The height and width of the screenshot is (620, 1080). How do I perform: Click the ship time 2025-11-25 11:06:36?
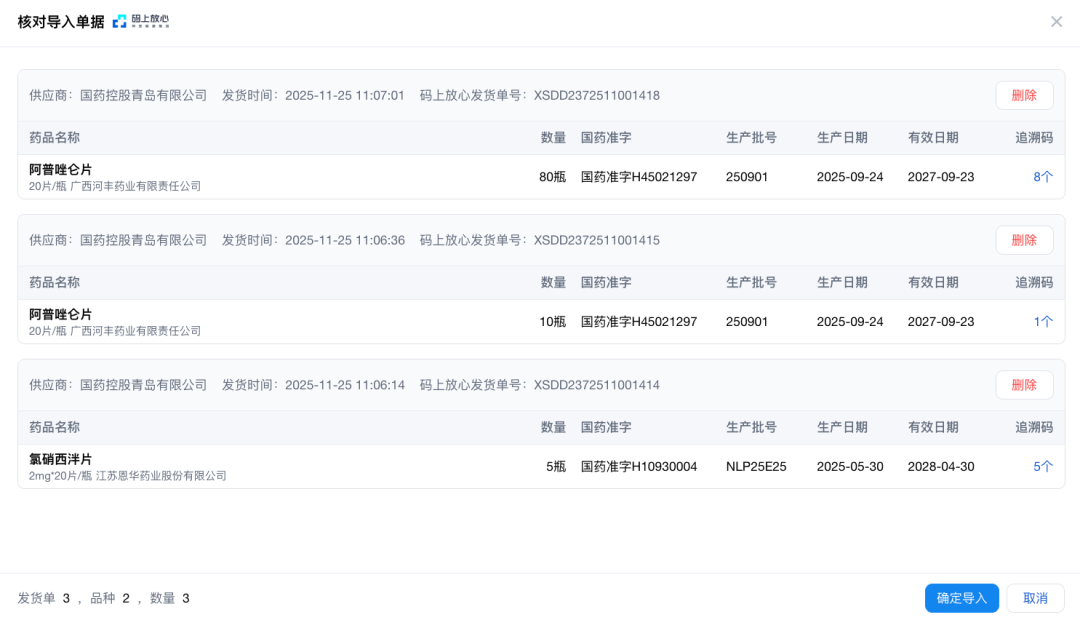coord(345,241)
